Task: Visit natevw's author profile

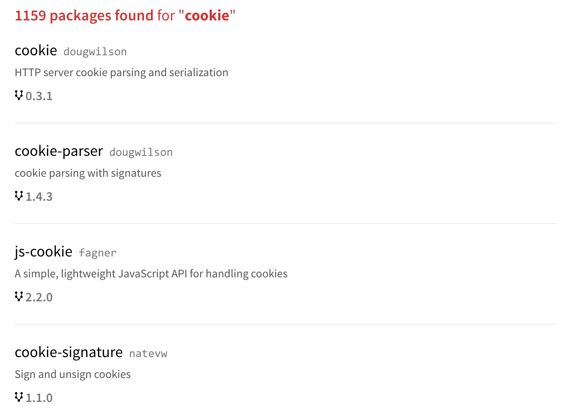Action: (148, 354)
